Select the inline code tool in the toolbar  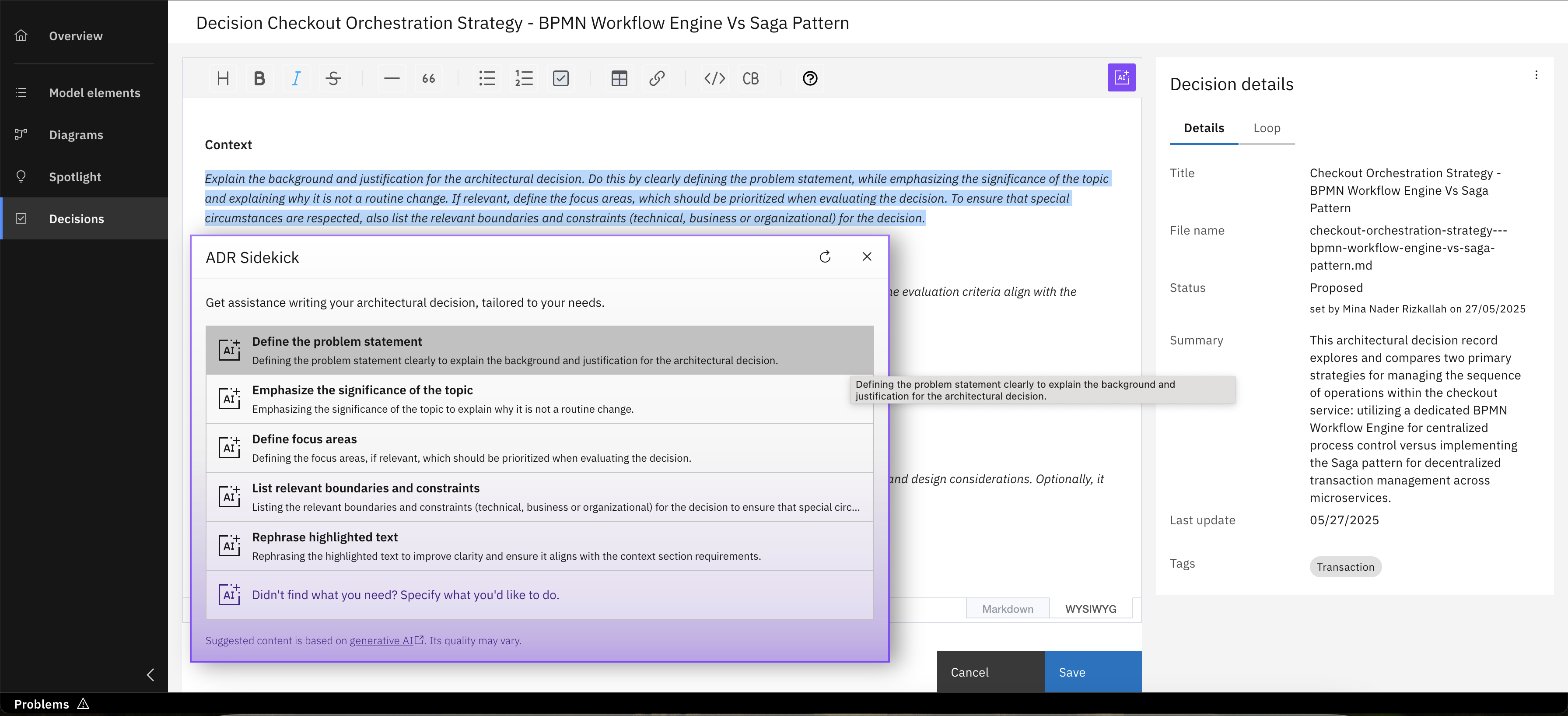pyautogui.click(x=714, y=78)
